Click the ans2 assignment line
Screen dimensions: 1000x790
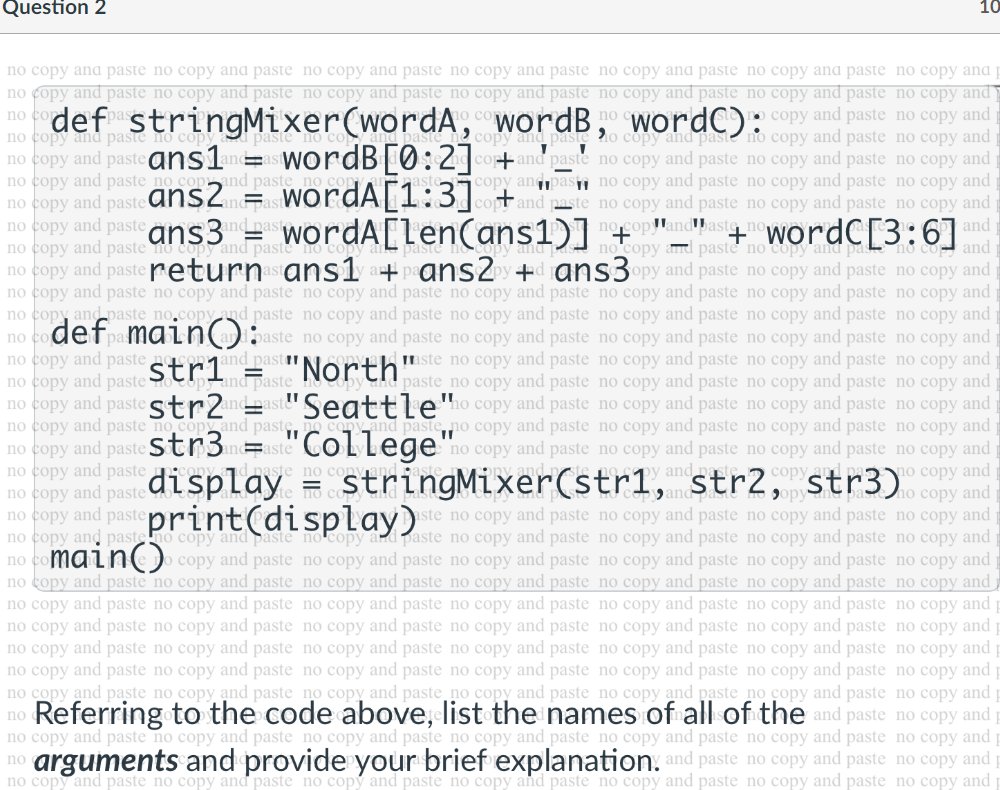pos(370,195)
